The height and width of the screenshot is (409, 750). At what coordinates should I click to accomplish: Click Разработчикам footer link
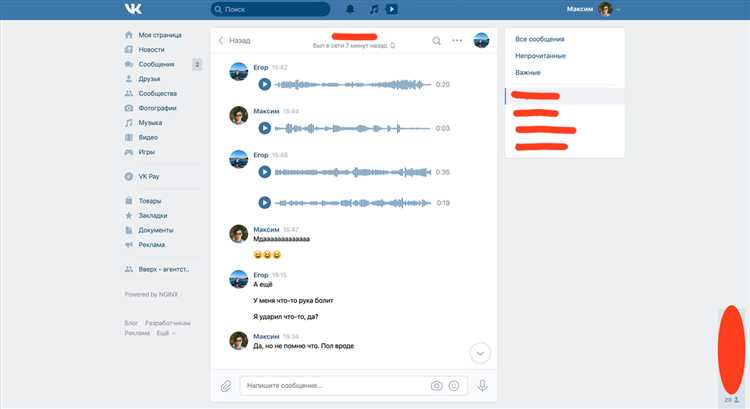pyautogui.click(x=168, y=323)
